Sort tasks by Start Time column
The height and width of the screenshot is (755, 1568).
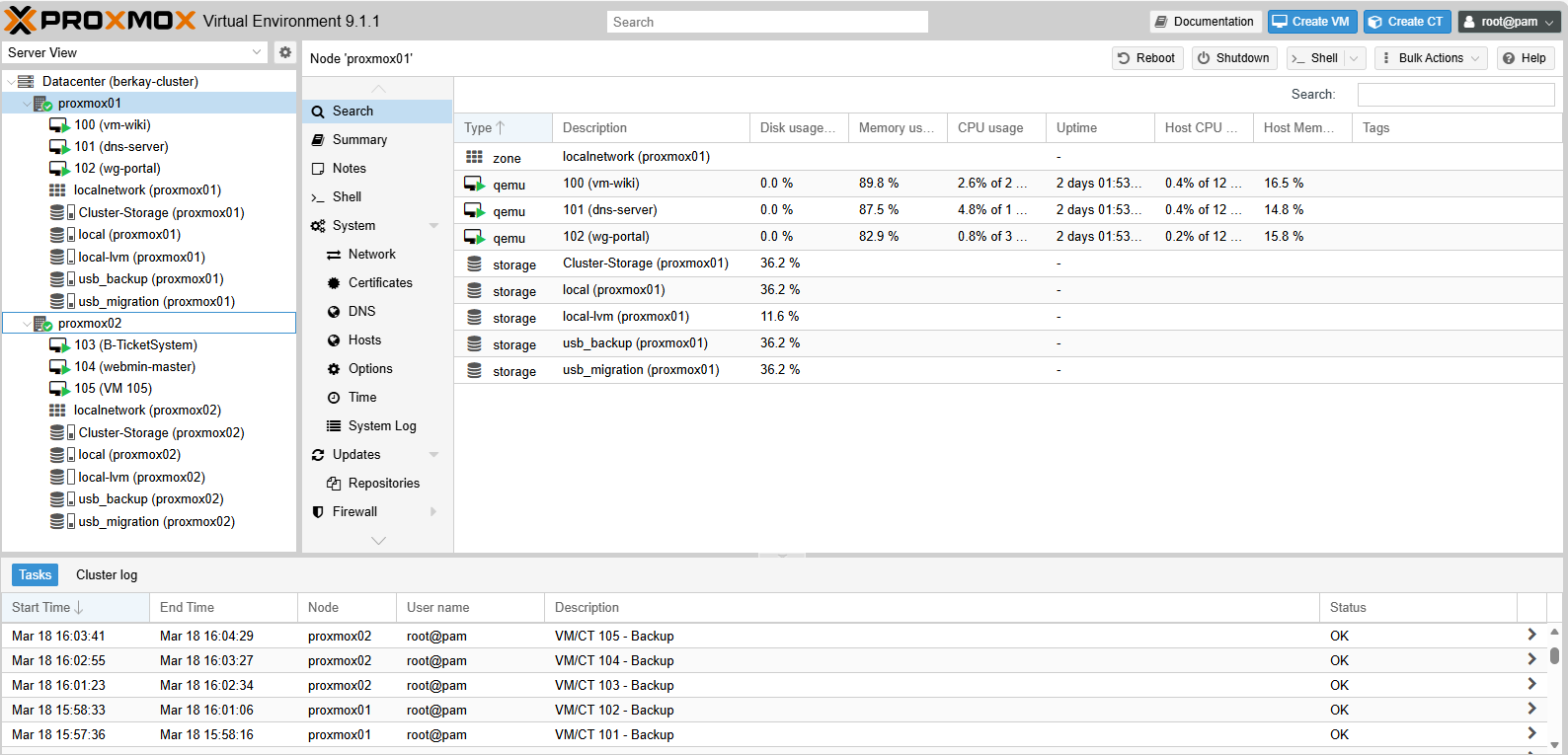tap(41, 608)
